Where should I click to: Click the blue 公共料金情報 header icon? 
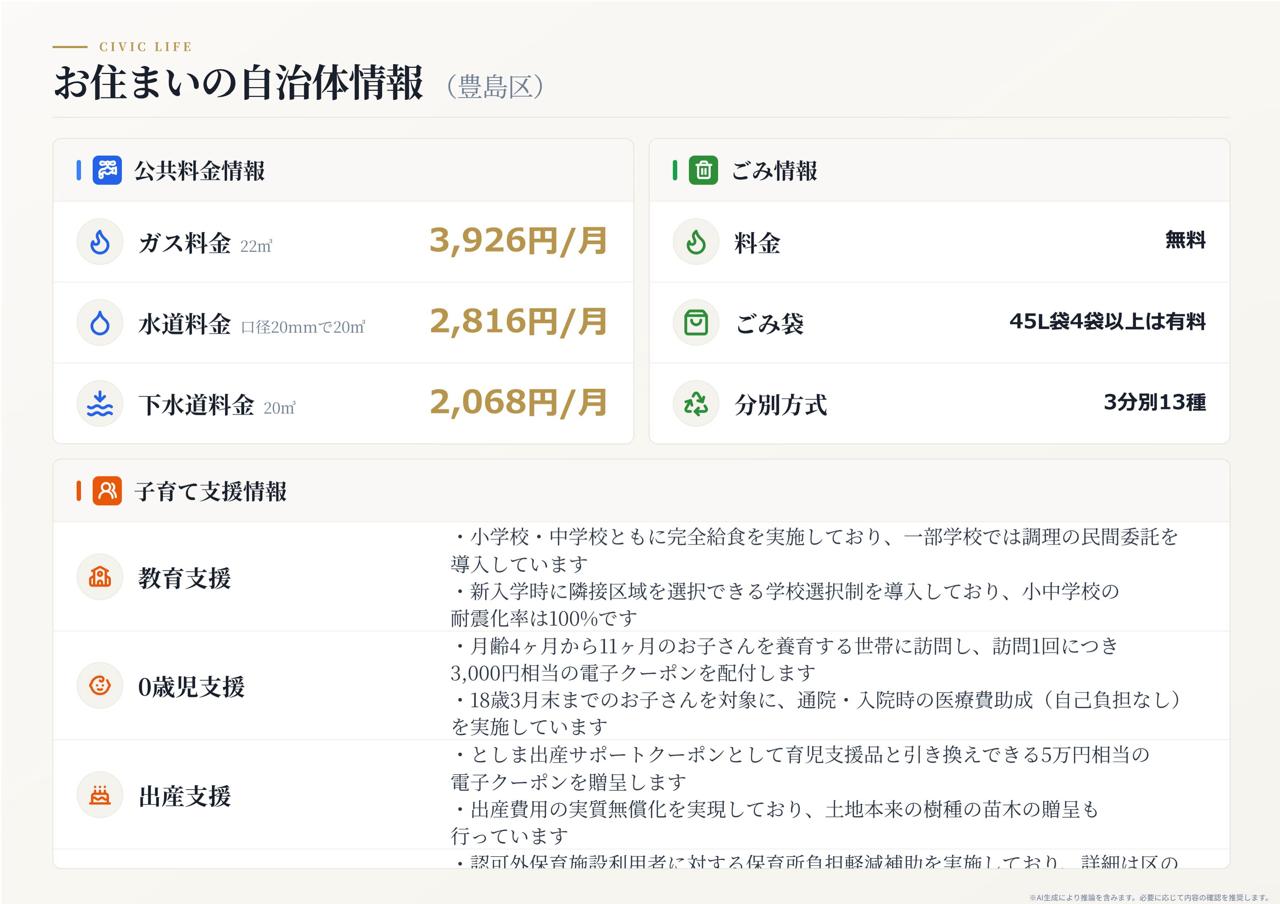click(107, 170)
